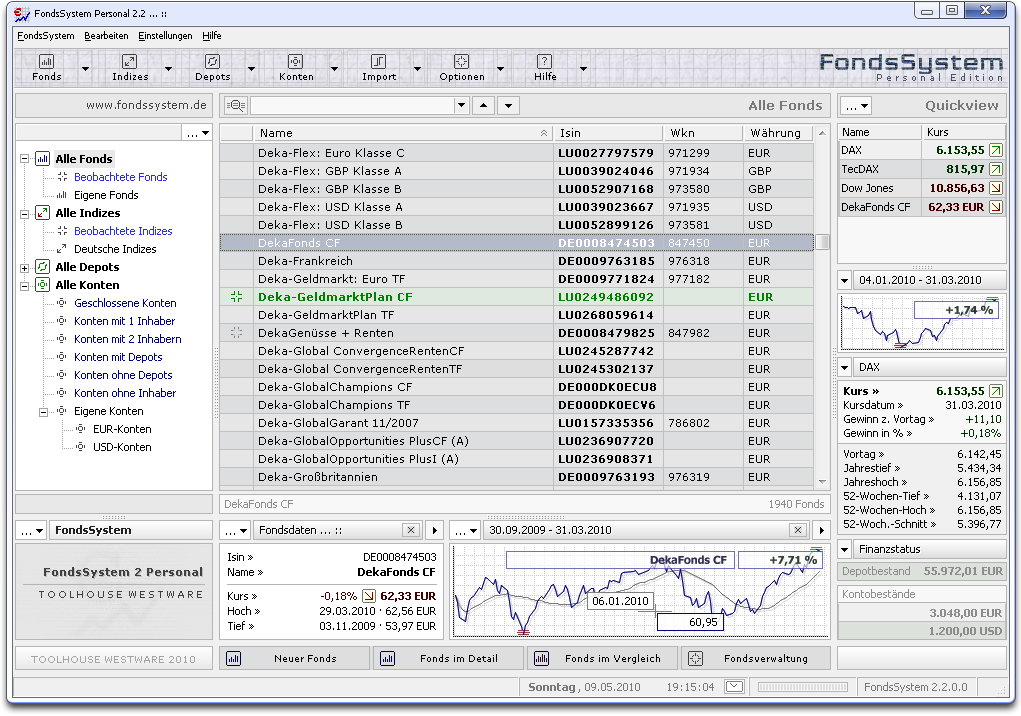Collapse the Finanzstatus section
This screenshot has width=1021, height=716.
pos(845,549)
